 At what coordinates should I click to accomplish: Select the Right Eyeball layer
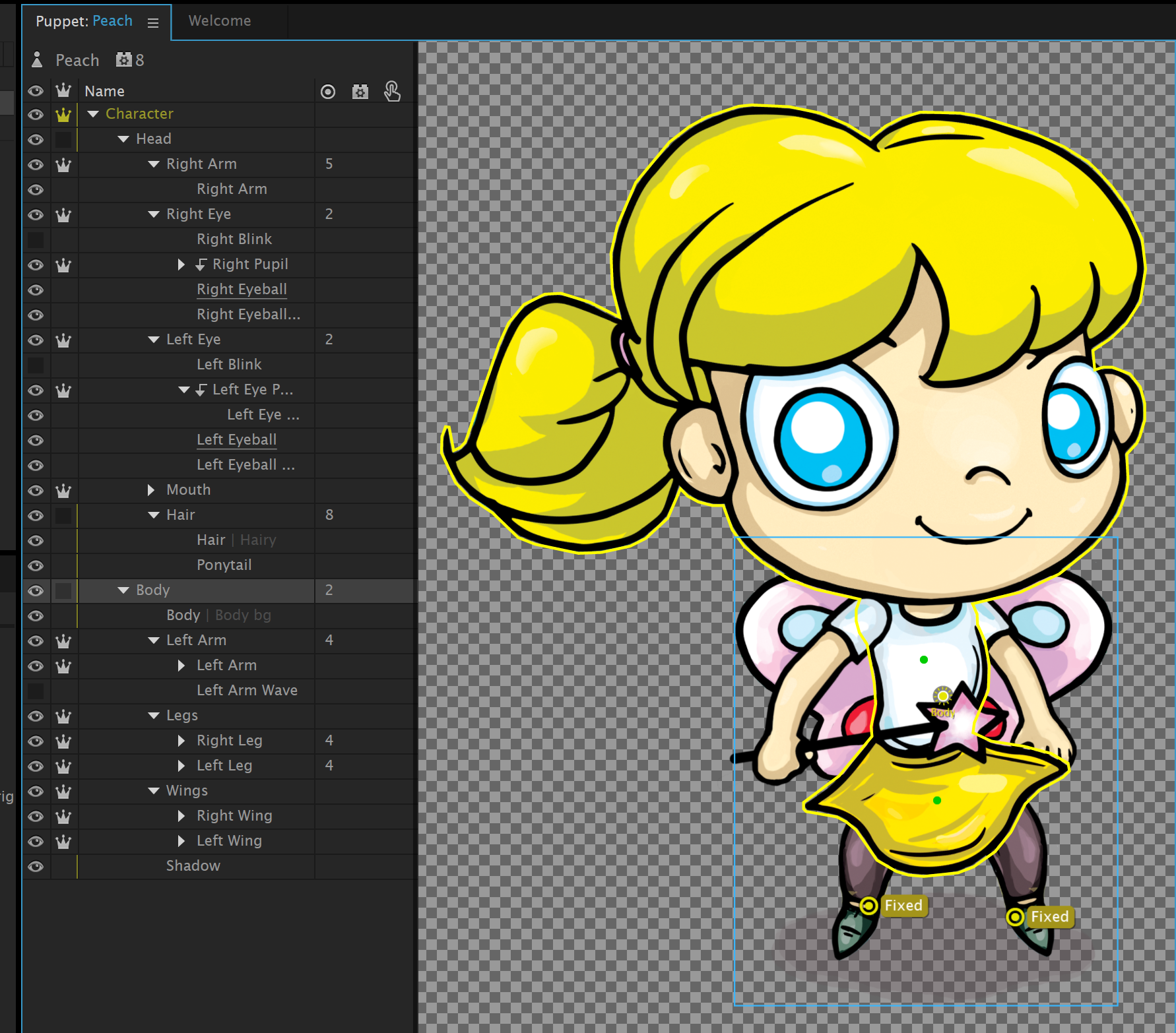tap(242, 290)
